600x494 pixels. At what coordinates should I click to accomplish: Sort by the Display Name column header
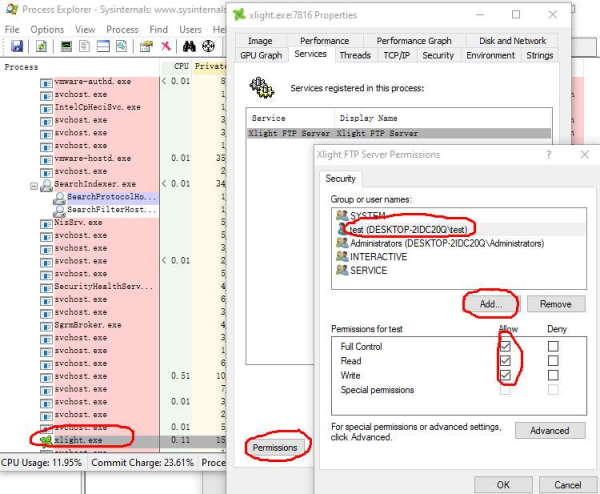point(443,118)
